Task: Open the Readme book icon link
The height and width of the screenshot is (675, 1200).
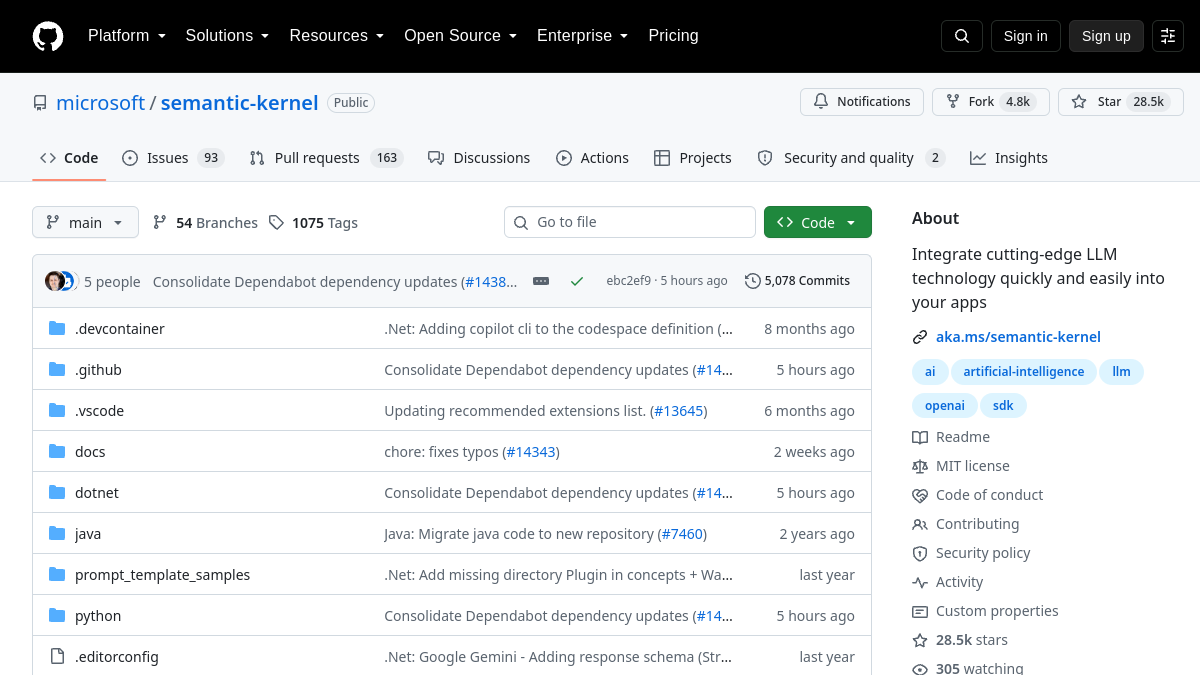Action: pos(920,437)
